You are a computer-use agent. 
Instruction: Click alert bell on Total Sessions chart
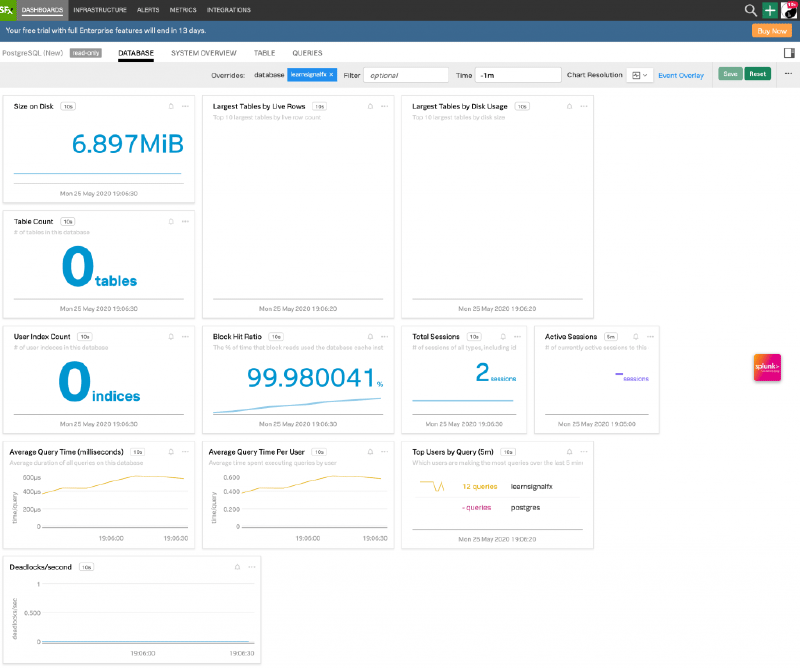[x=503, y=337]
